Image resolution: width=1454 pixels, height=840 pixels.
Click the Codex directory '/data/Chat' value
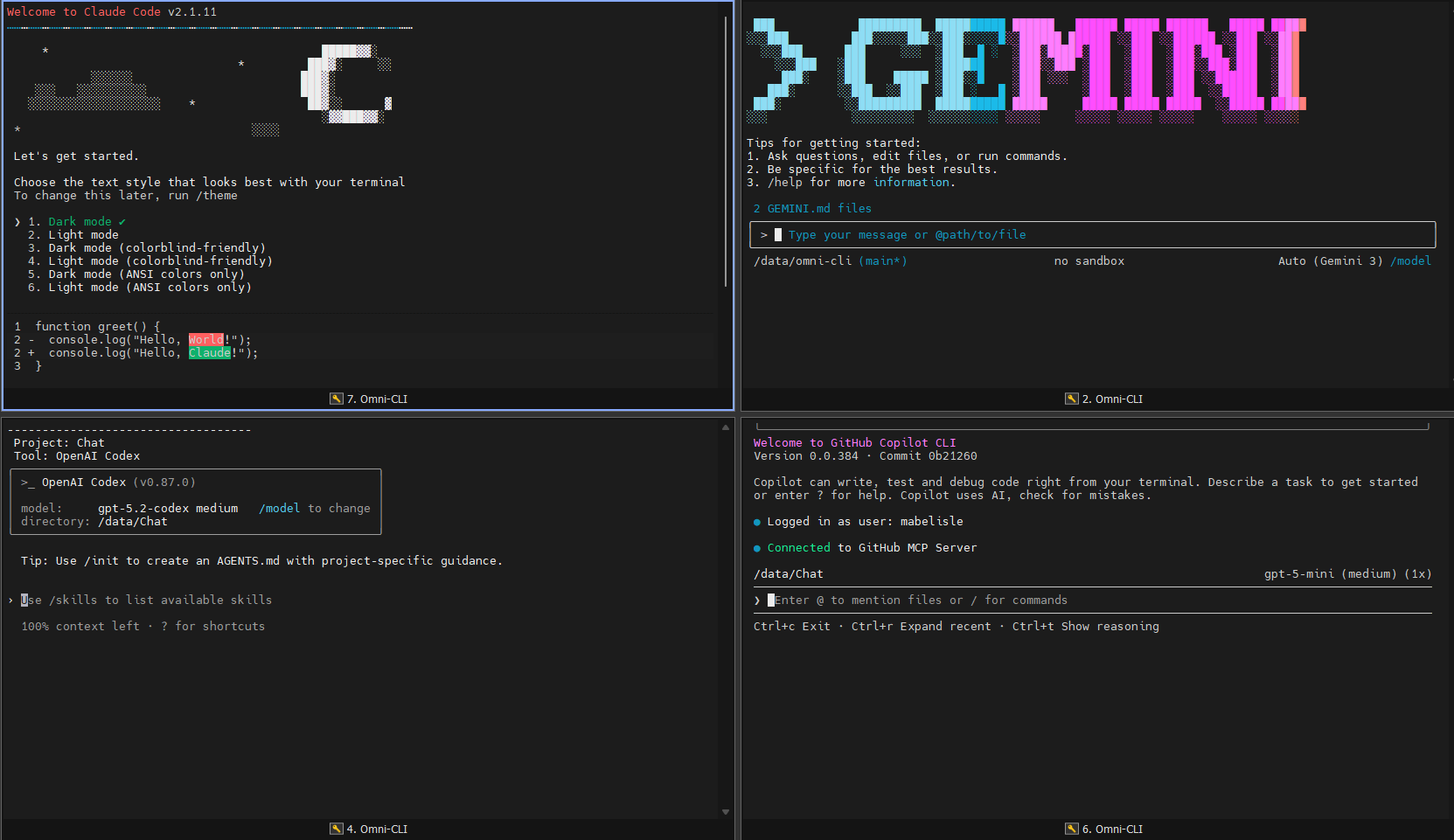click(133, 522)
